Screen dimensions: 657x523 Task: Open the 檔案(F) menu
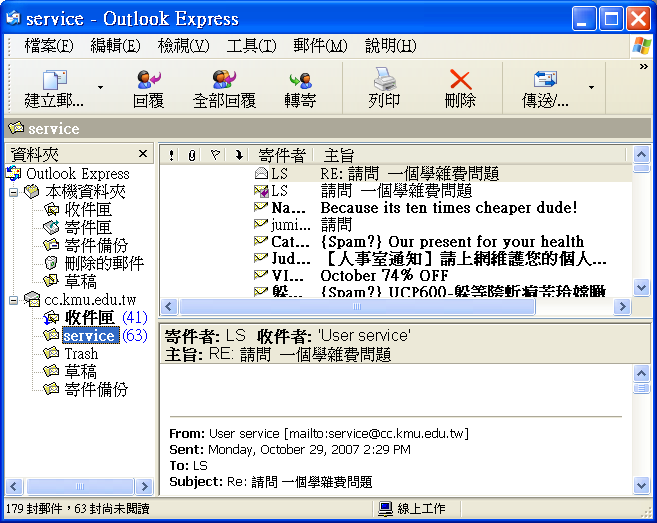tap(49, 45)
